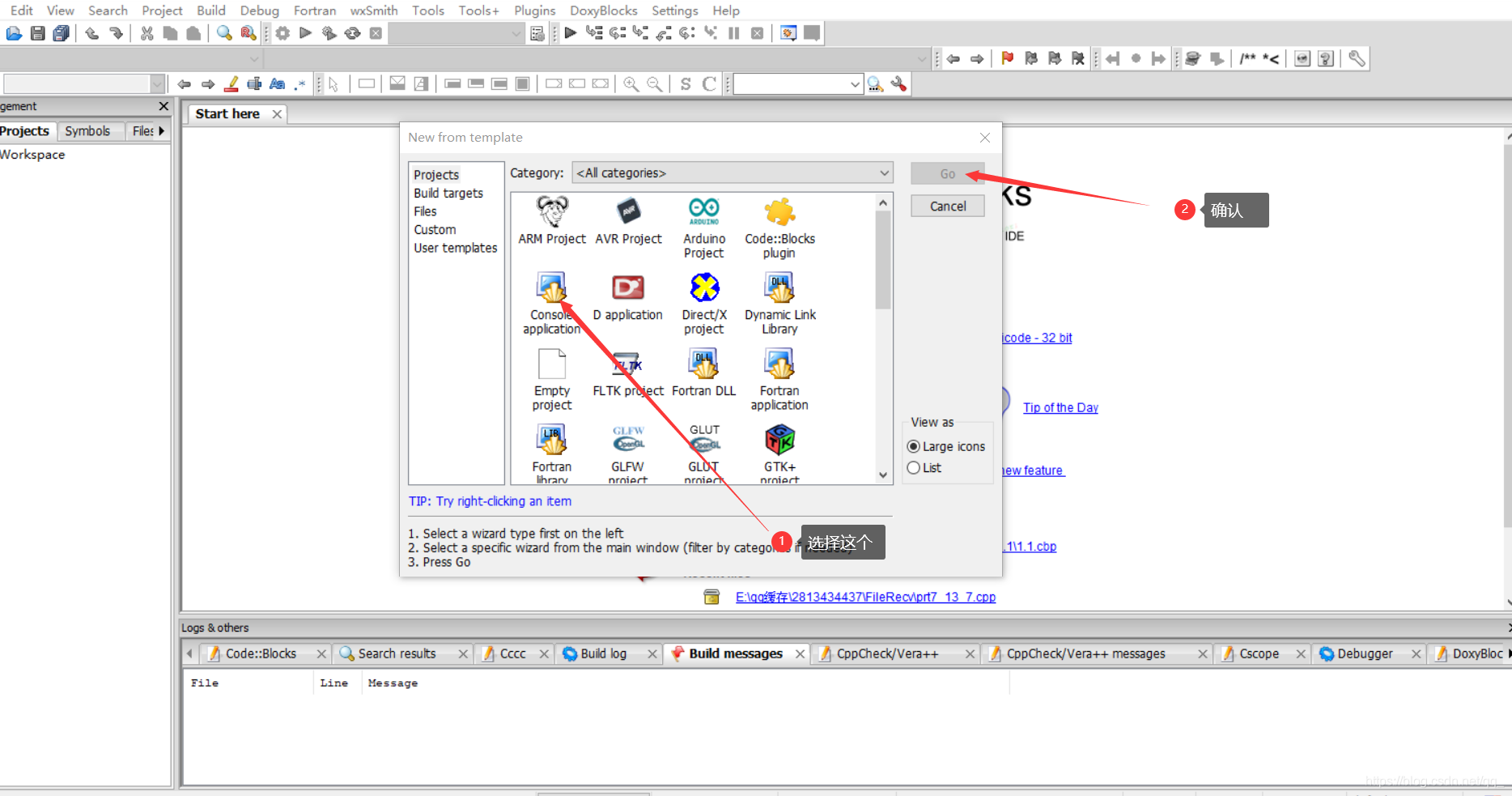Screen dimensions: 1512x796
Task: Open the Cscope log tab
Action: coord(1259,653)
